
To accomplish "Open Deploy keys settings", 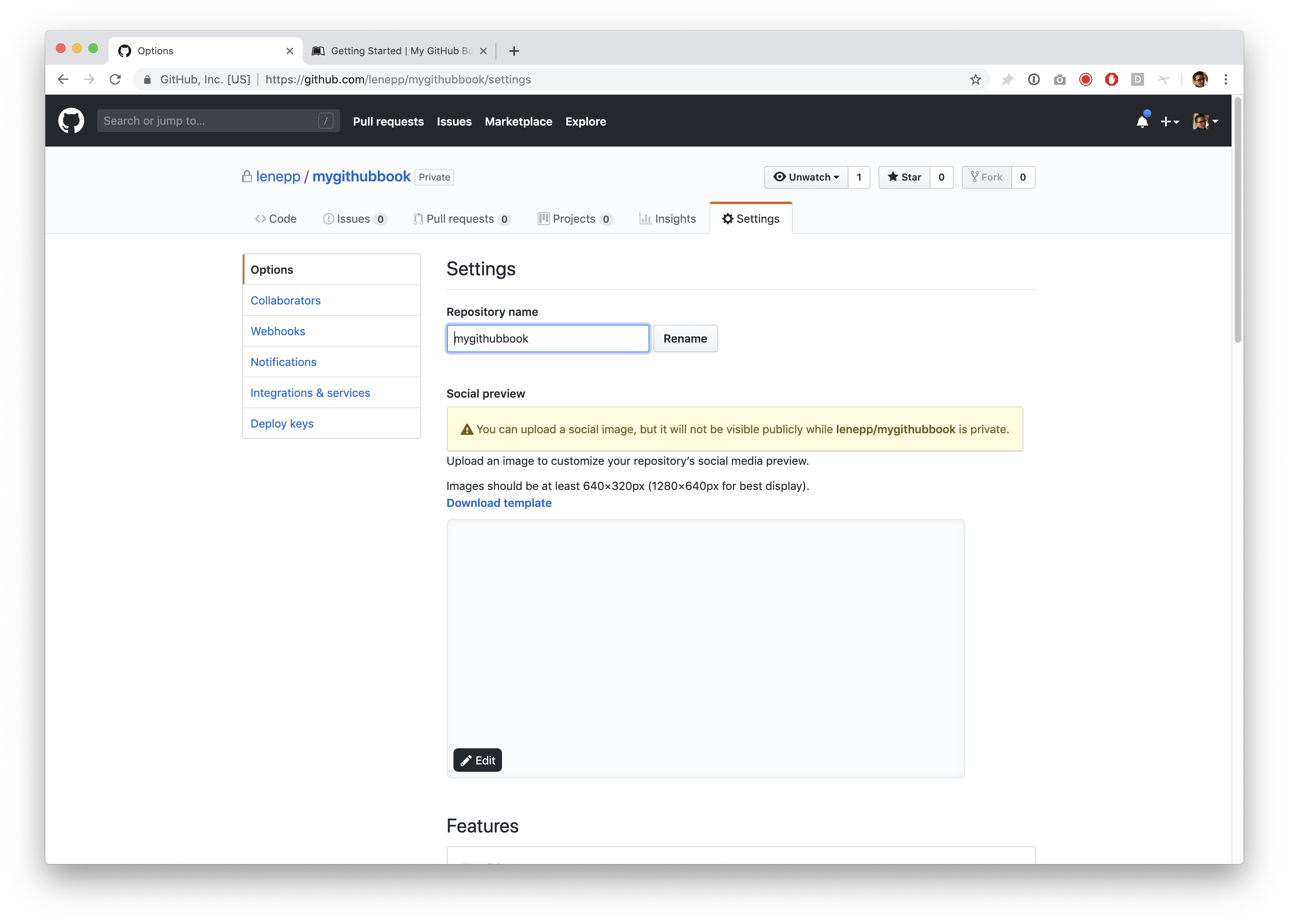I will click(x=332, y=423).
